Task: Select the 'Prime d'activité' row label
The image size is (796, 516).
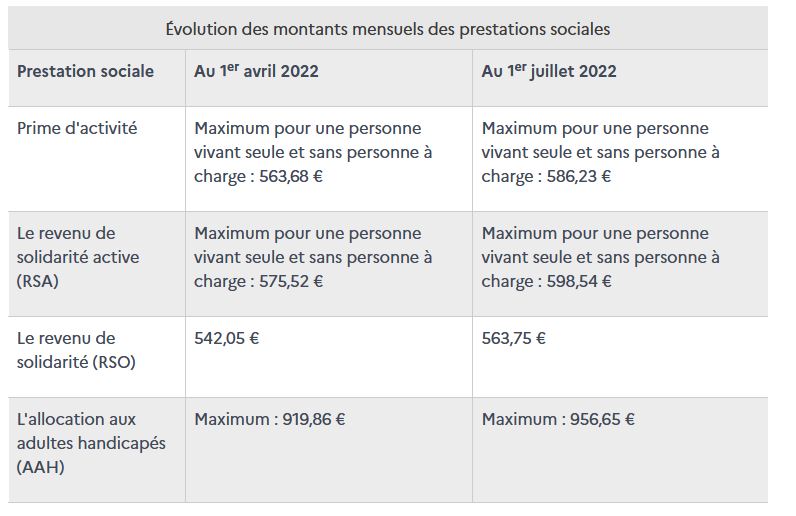Action: click(77, 128)
